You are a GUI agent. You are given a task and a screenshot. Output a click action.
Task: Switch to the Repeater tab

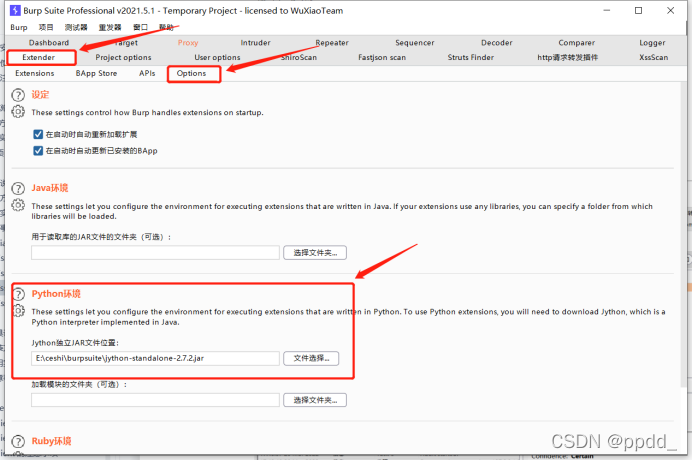(332, 43)
